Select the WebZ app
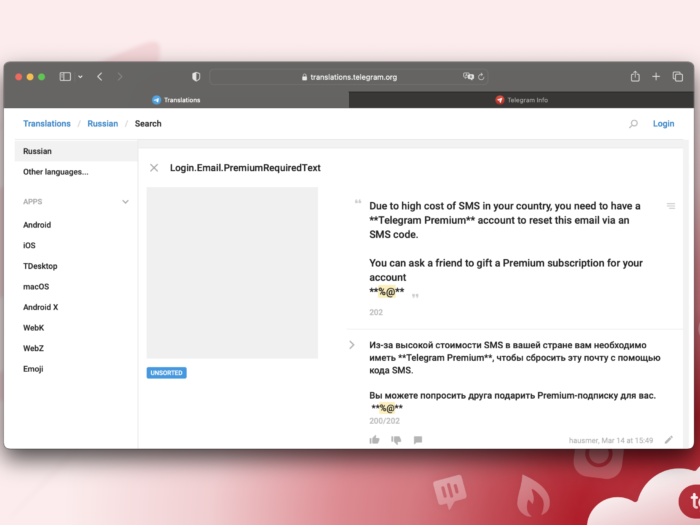This screenshot has width=700, height=525. click(33, 348)
